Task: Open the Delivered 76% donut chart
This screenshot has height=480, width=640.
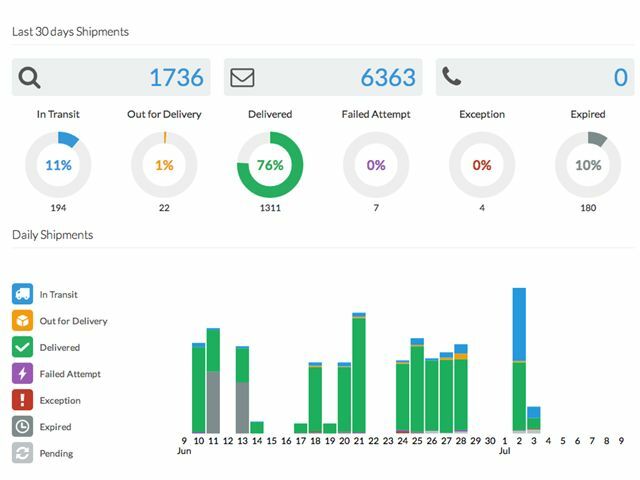Action: point(269,165)
